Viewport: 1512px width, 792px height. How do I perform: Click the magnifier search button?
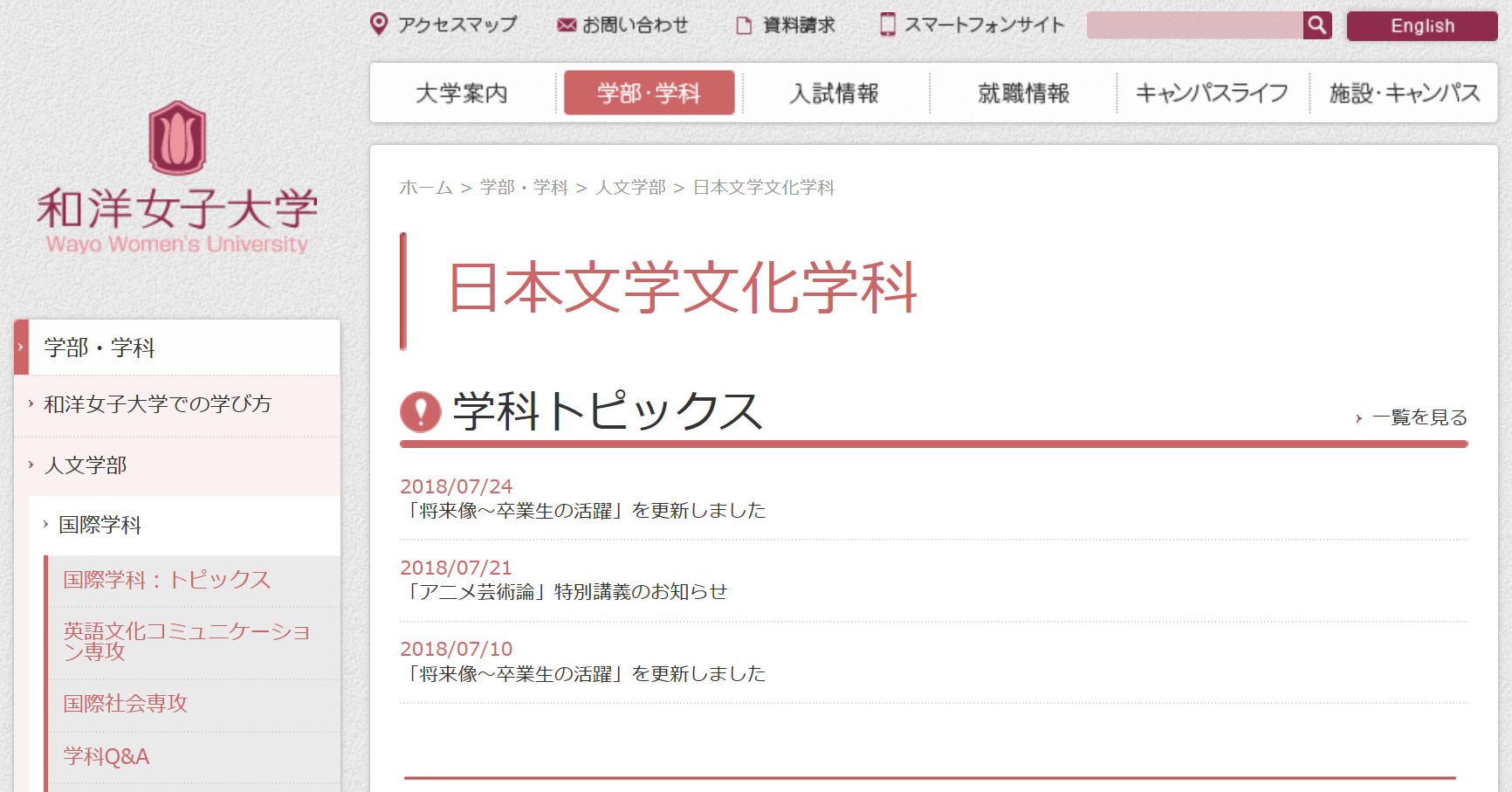pyautogui.click(x=1317, y=25)
